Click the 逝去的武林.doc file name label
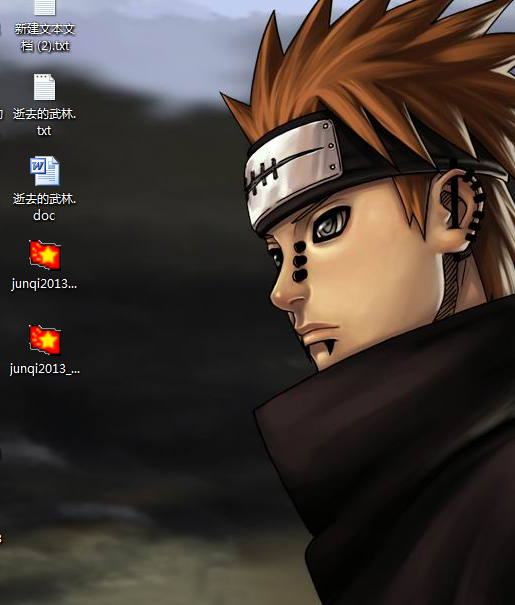 click(x=44, y=207)
